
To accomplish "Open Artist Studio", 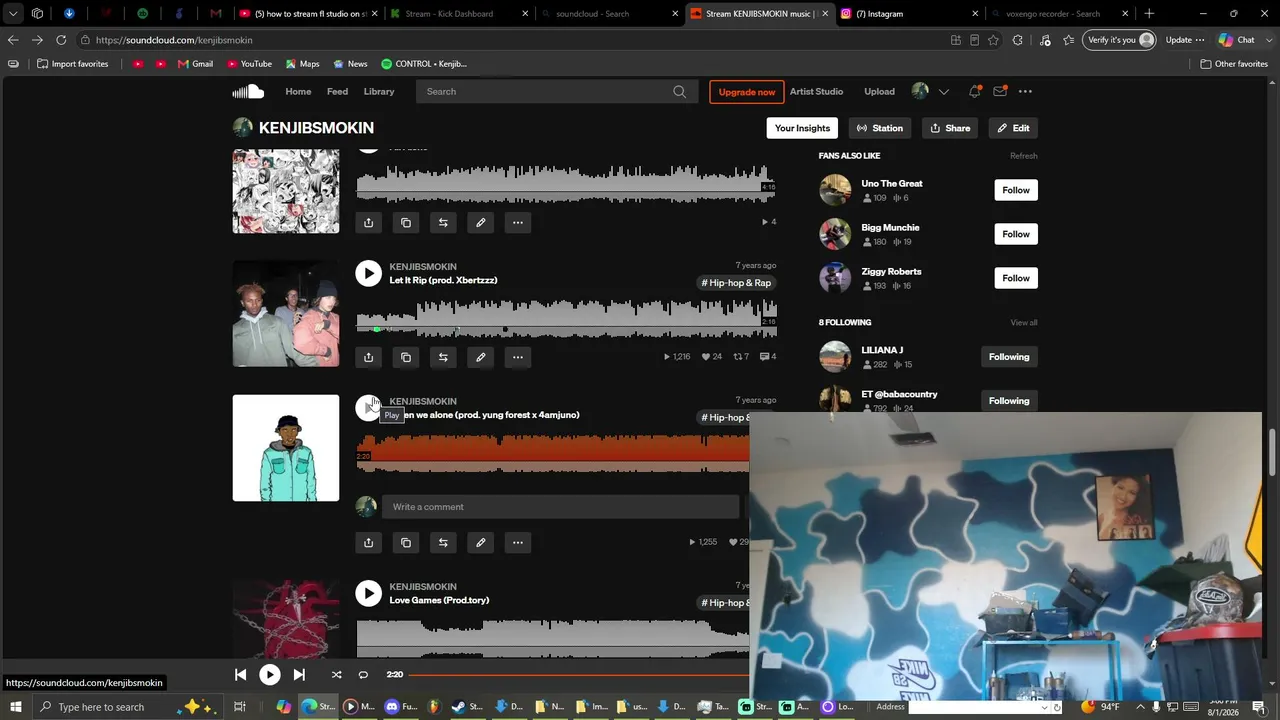I will (817, 92).
